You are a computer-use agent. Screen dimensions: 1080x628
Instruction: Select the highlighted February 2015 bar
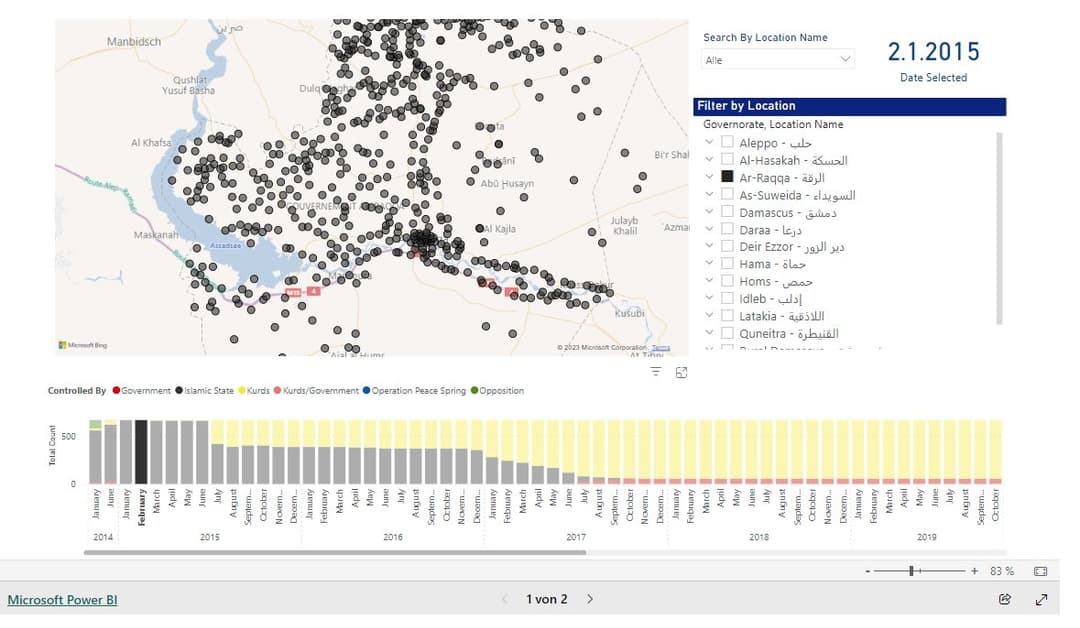point(141,452)
